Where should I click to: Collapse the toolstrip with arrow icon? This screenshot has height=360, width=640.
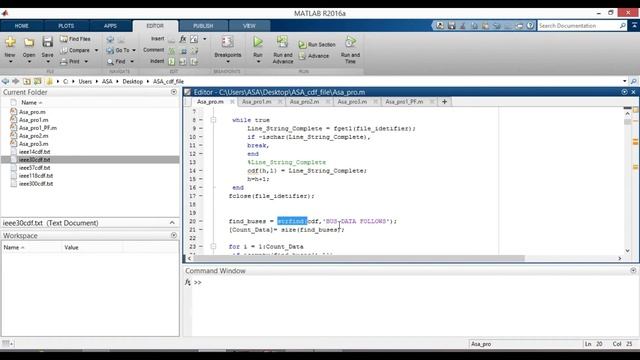pos(634,25)
